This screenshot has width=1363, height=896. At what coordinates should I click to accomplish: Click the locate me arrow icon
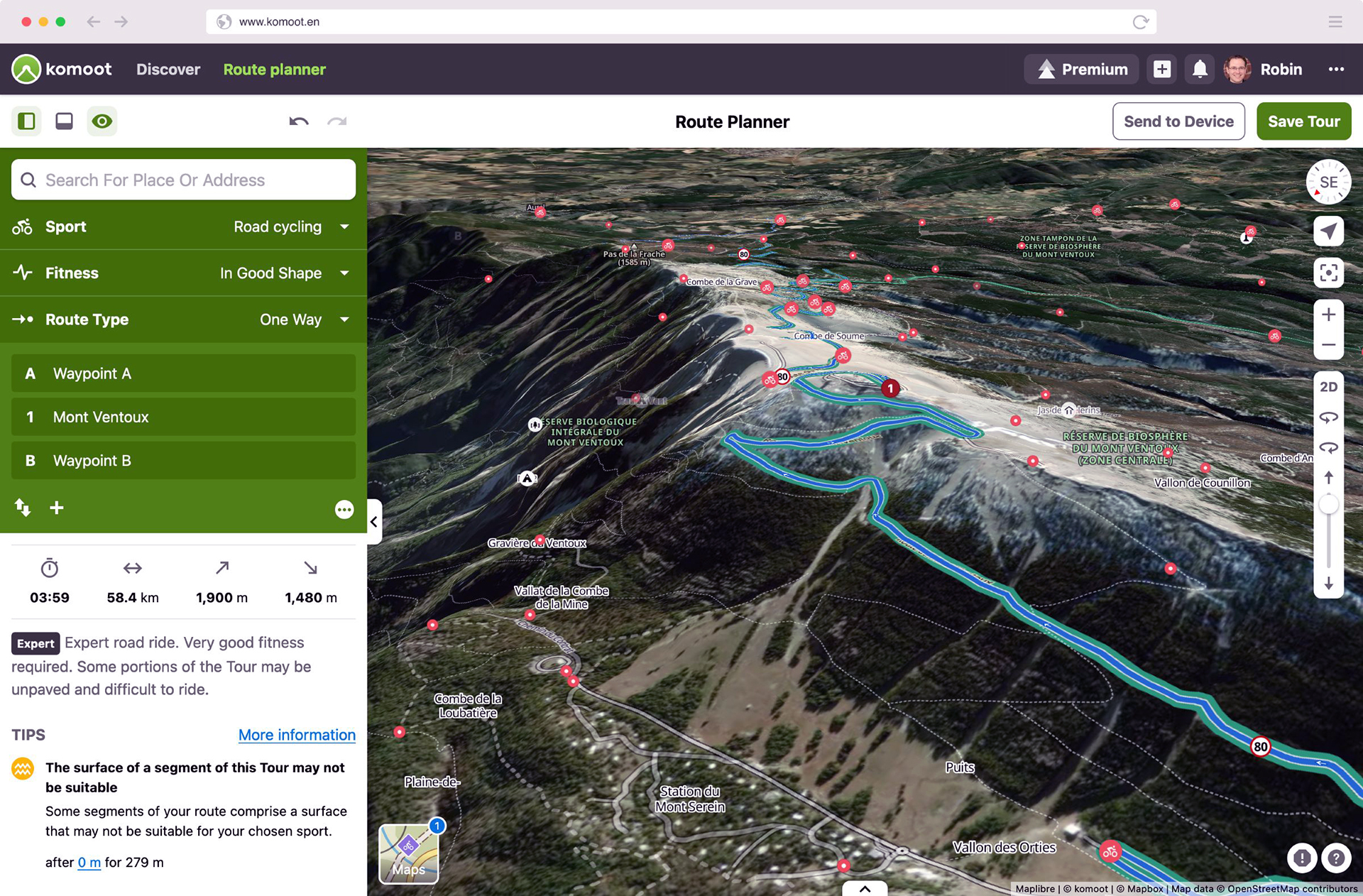coord(1328,231)
